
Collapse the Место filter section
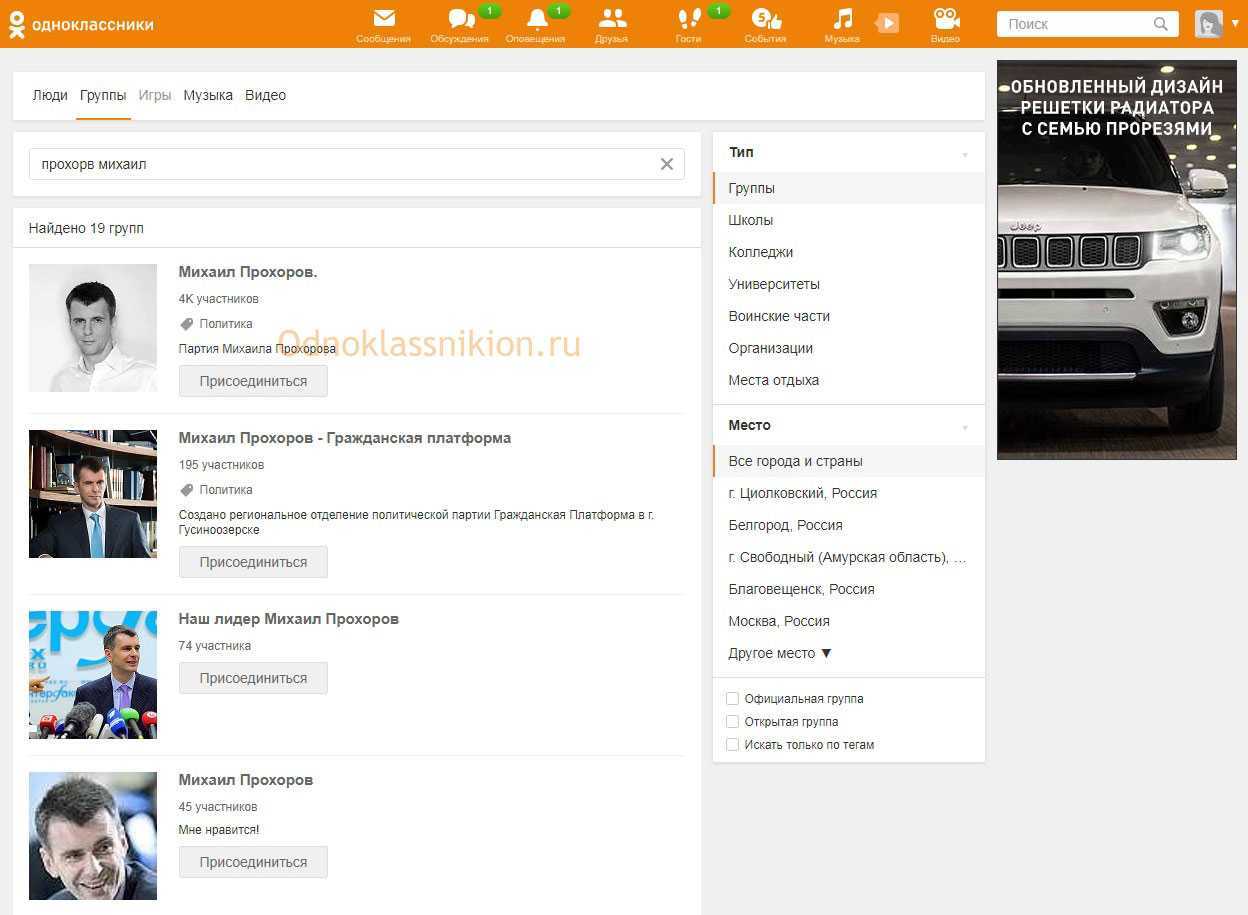[x=965, y=427]
